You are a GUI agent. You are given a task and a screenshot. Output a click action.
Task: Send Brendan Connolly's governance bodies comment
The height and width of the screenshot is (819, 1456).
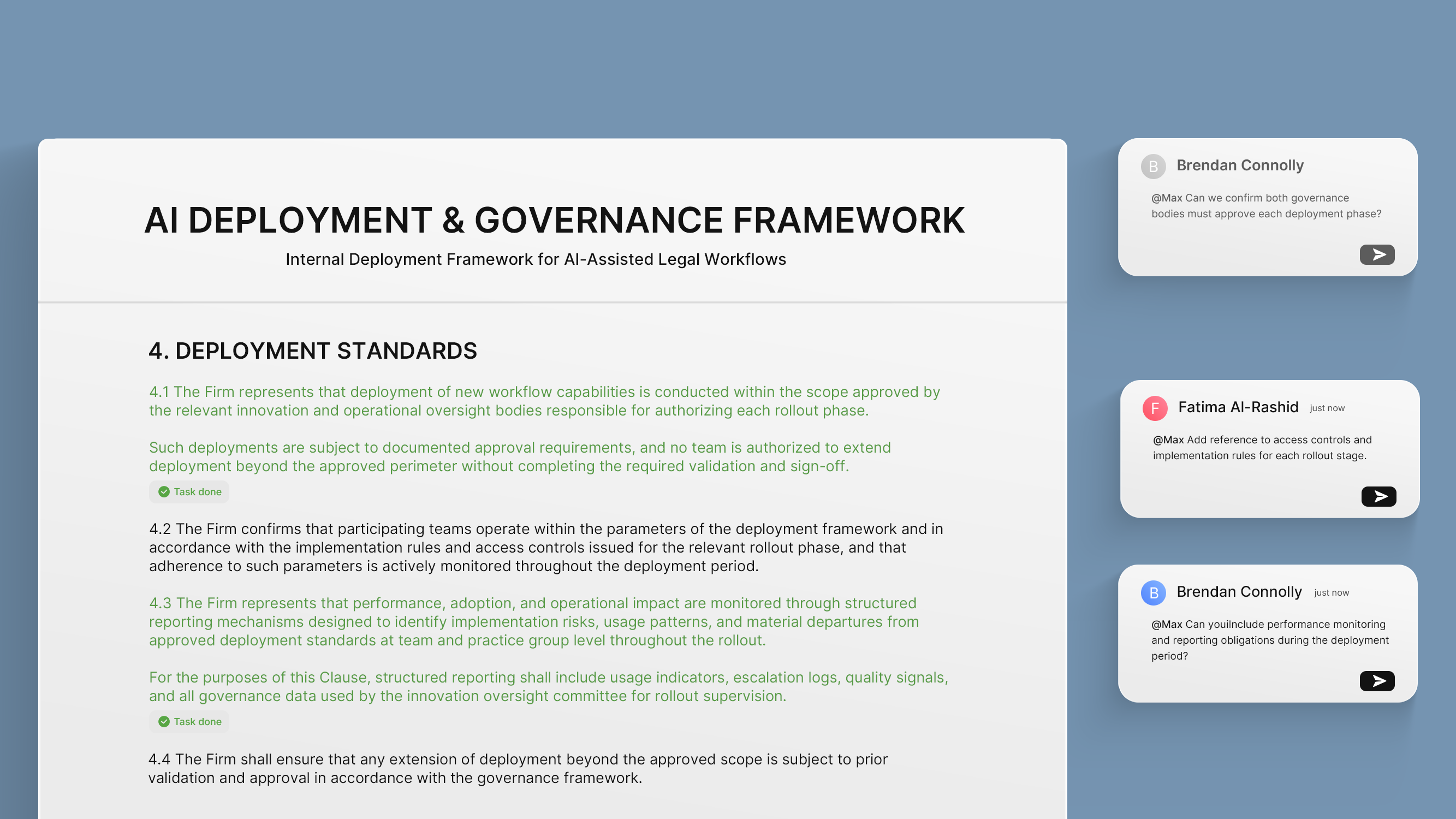1377,254
